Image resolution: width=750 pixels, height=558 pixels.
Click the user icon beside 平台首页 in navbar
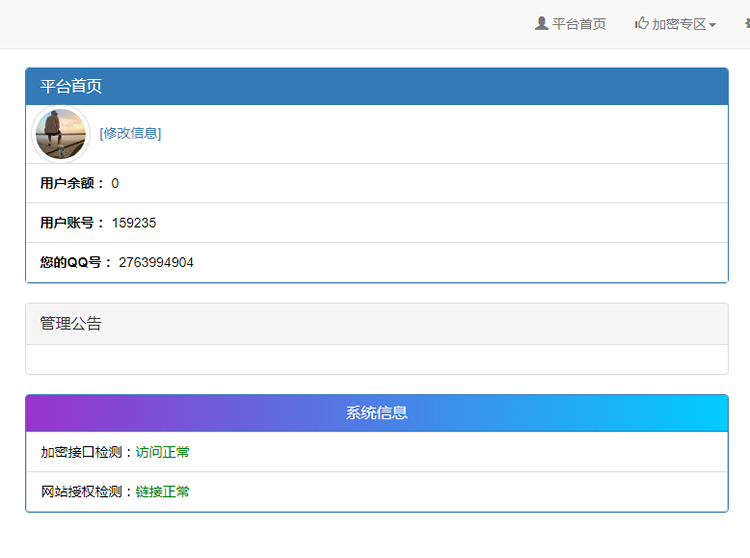(541, 23)
